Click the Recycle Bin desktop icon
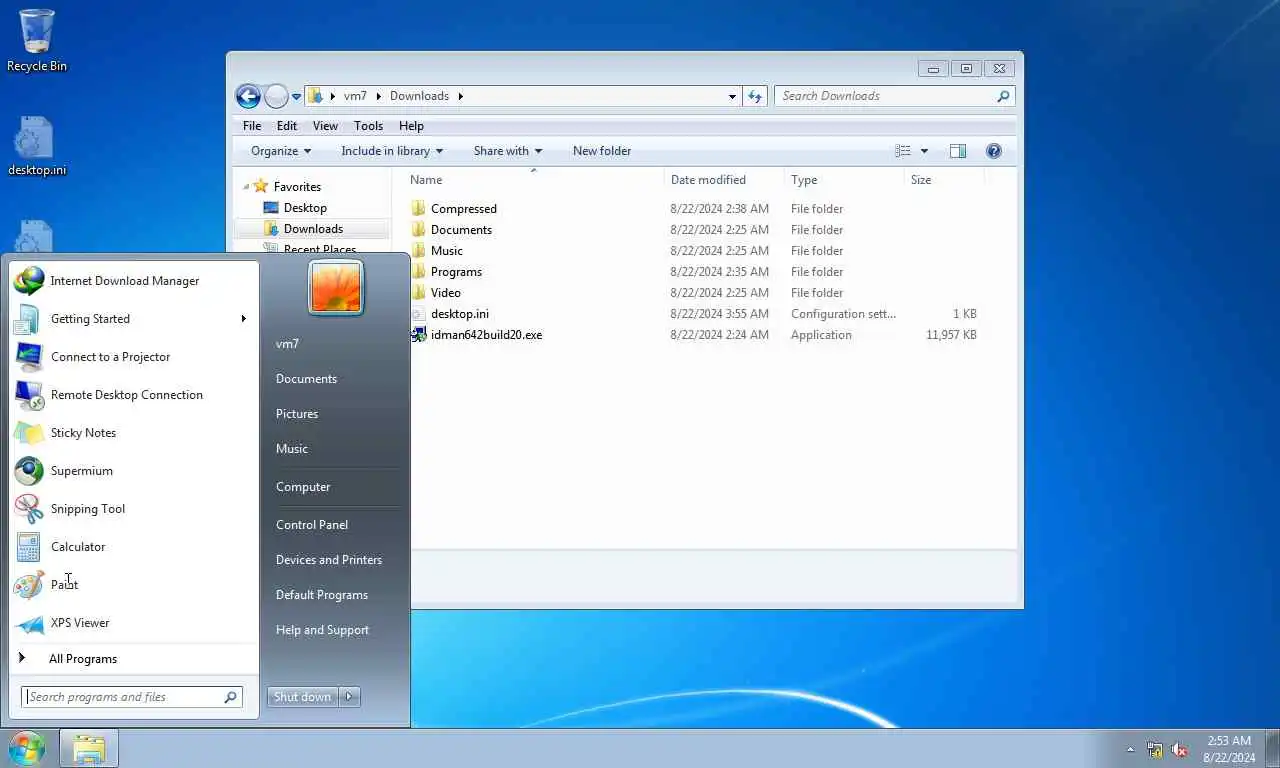 37,41
